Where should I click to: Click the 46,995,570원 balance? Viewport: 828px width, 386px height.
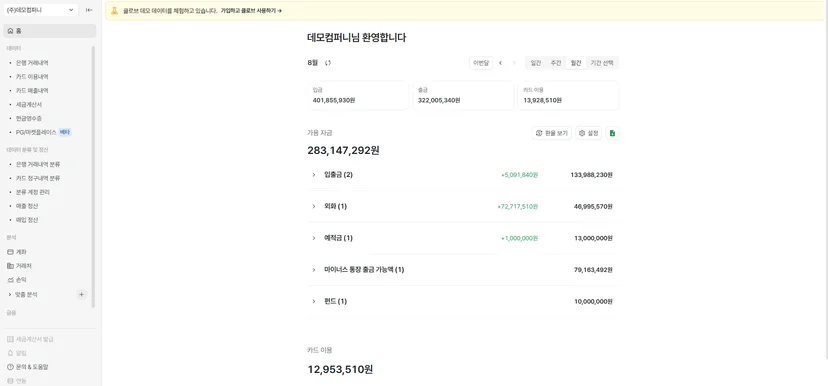coord(593,206)
